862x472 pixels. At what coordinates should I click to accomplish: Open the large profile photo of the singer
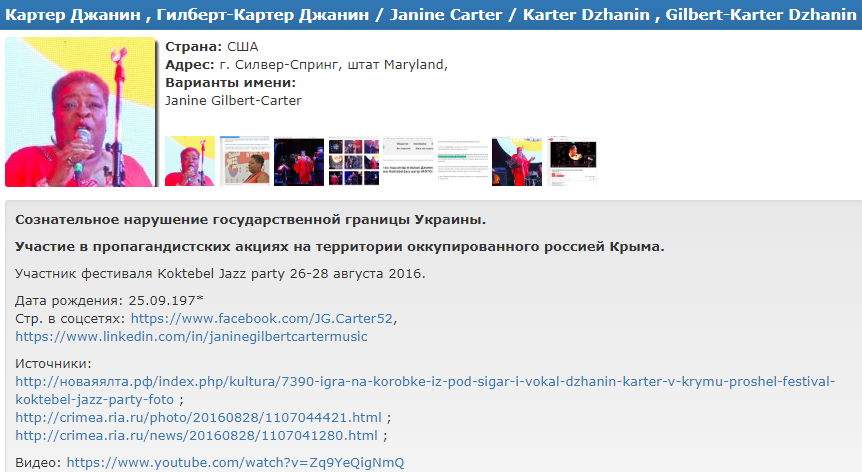(x=80, y=112)
